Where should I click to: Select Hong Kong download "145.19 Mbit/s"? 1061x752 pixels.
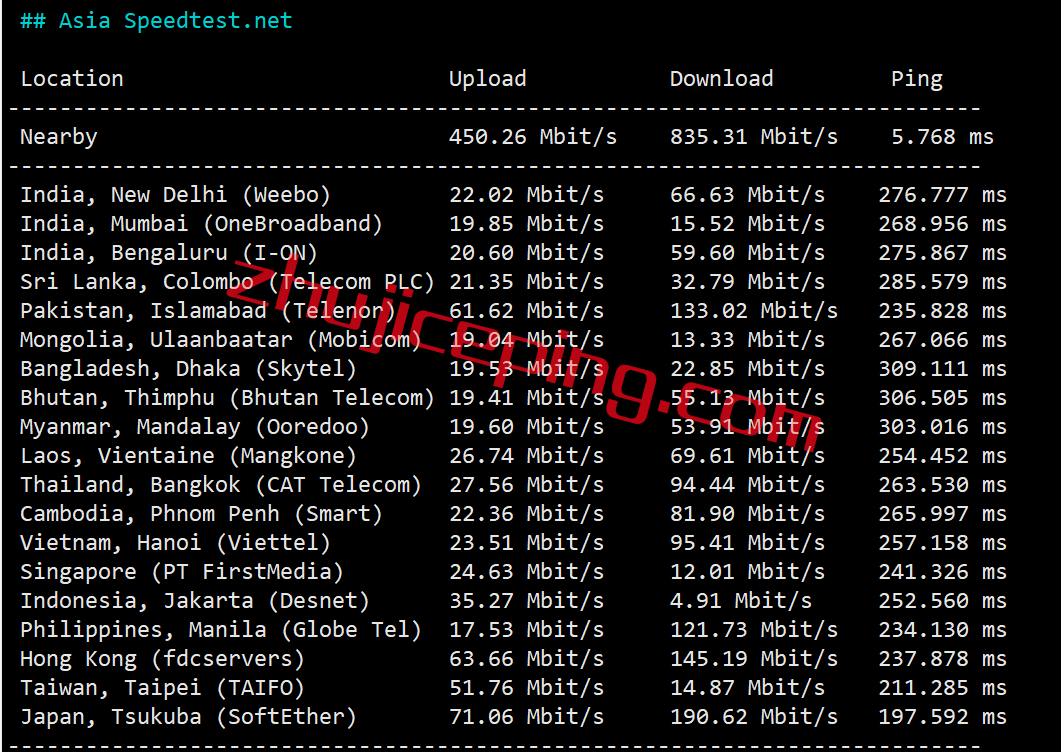[754, 661]
